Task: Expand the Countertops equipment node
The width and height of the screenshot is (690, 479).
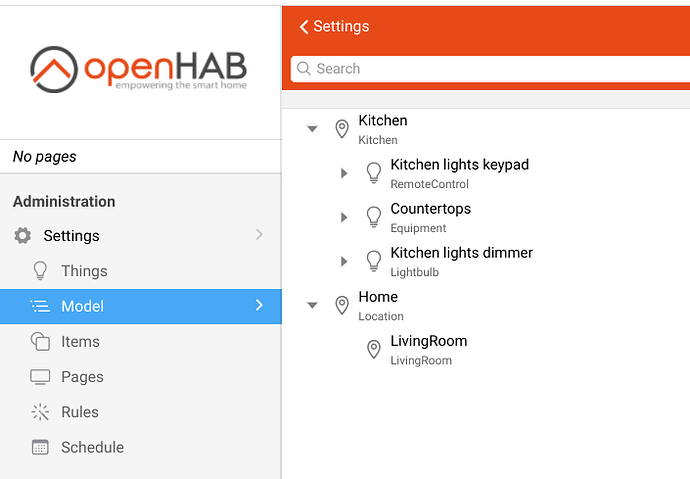Action: 344,217
